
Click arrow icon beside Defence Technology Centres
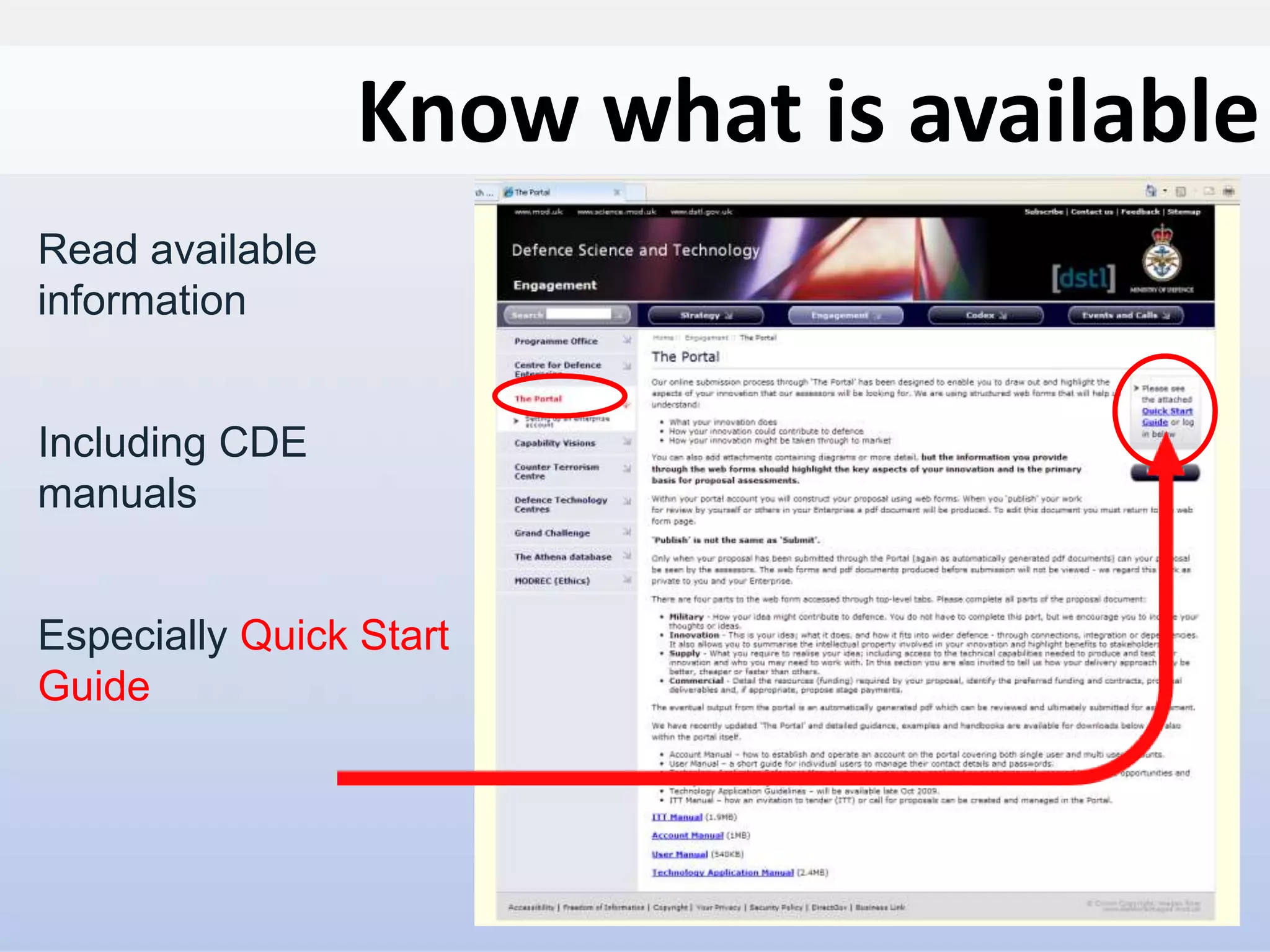pos(627,501)
